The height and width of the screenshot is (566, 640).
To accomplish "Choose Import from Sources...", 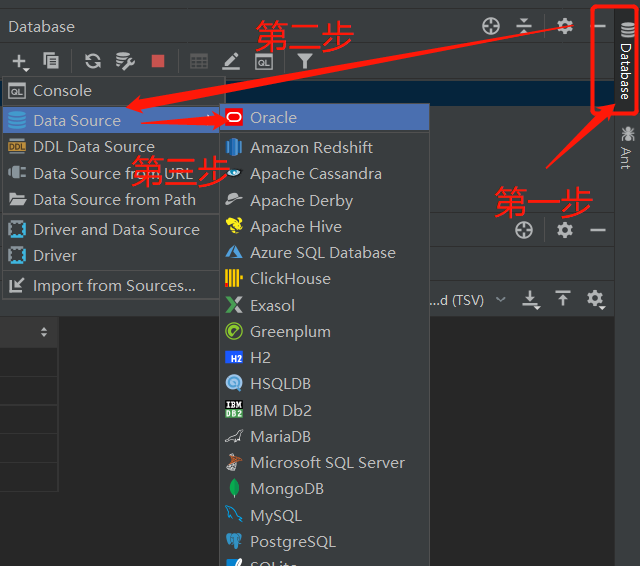I will pos(111,286).
